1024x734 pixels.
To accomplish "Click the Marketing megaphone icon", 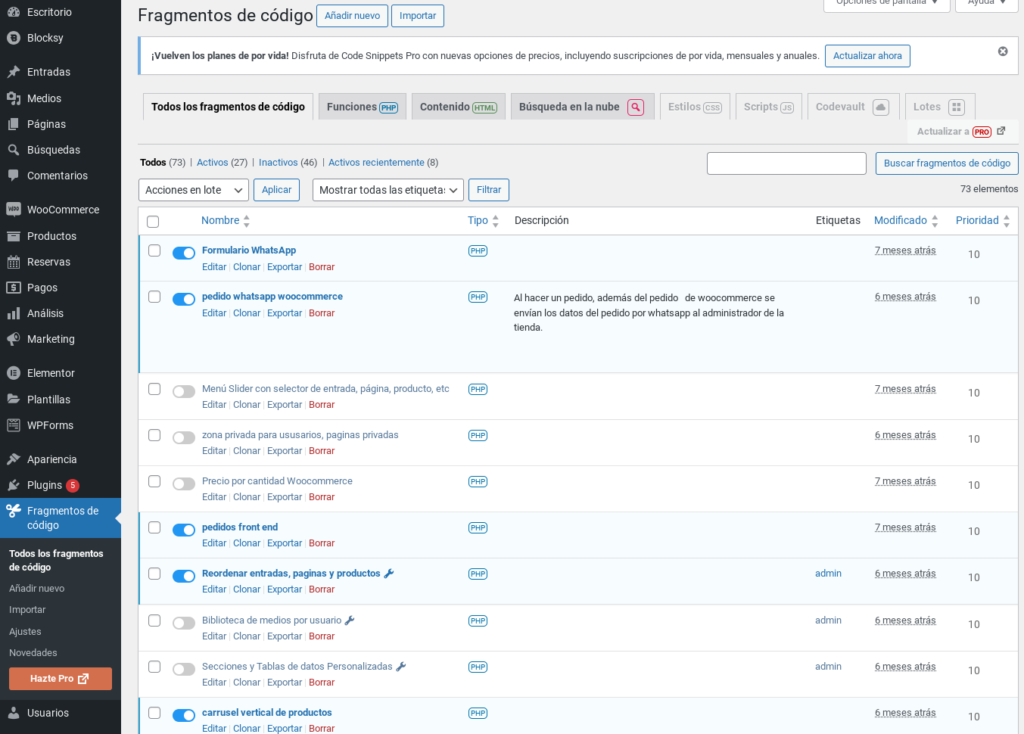I will pos(13,339).
